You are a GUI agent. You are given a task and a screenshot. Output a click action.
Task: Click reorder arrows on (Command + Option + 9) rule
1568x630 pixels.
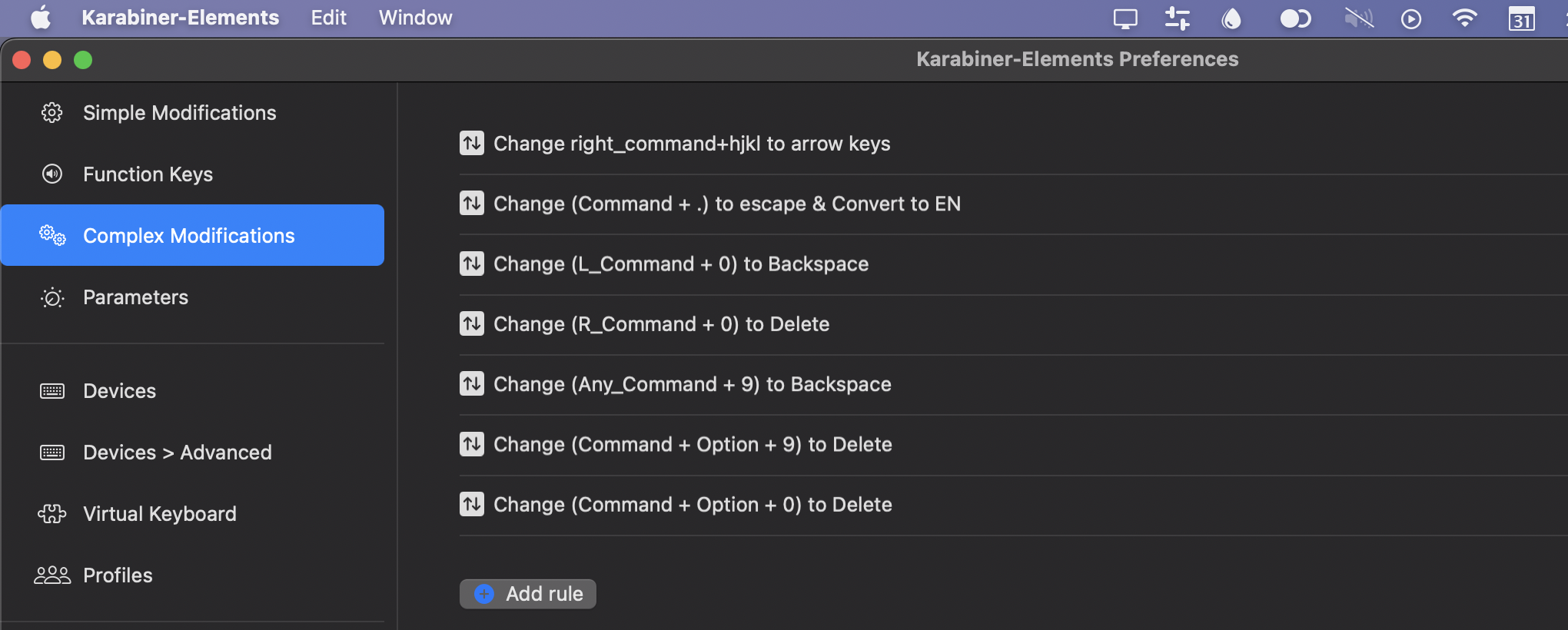click(471, 444)
